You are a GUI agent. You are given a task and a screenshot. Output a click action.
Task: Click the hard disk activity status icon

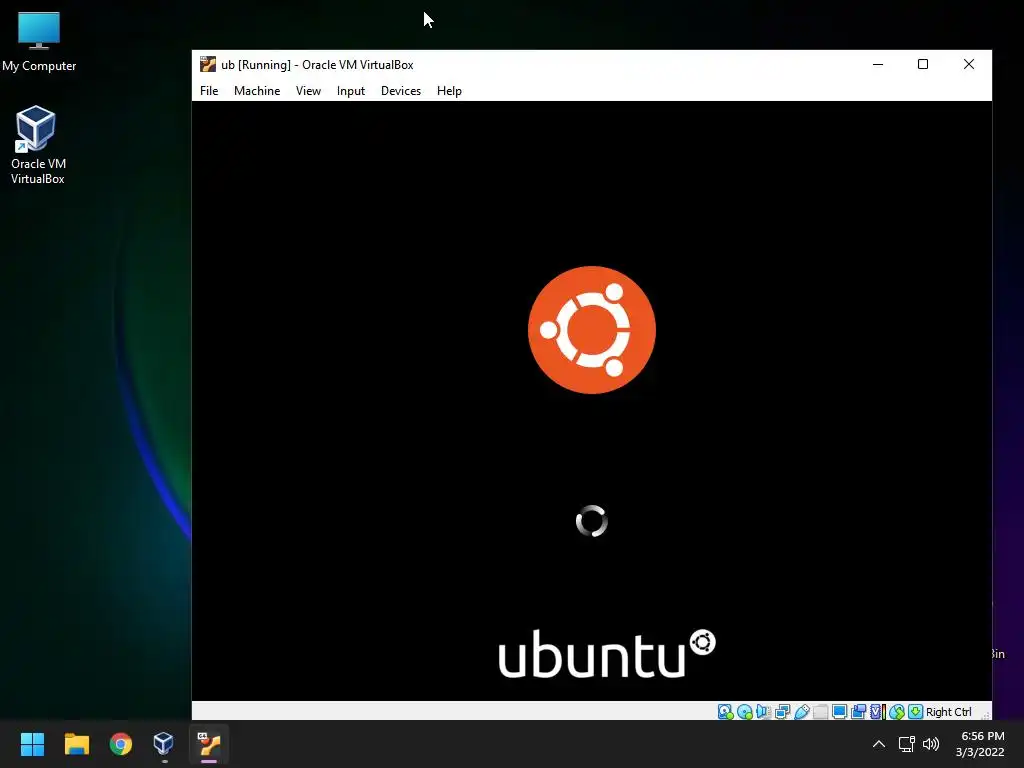(726, 712)
